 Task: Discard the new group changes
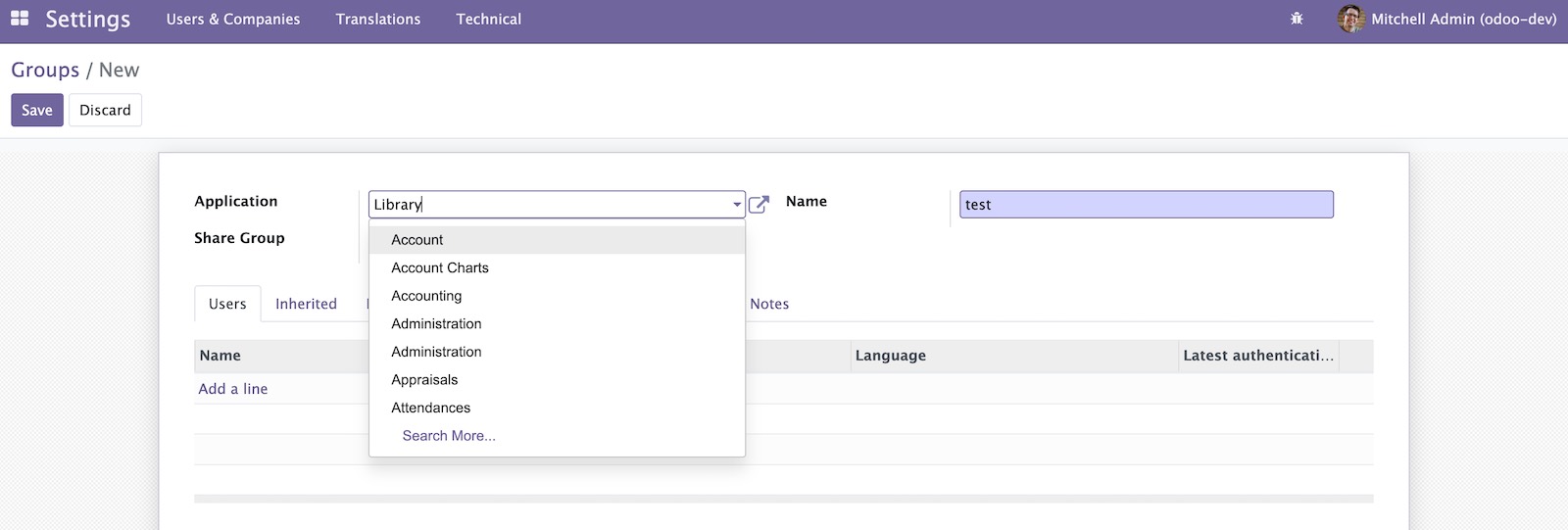coord(105,110)
